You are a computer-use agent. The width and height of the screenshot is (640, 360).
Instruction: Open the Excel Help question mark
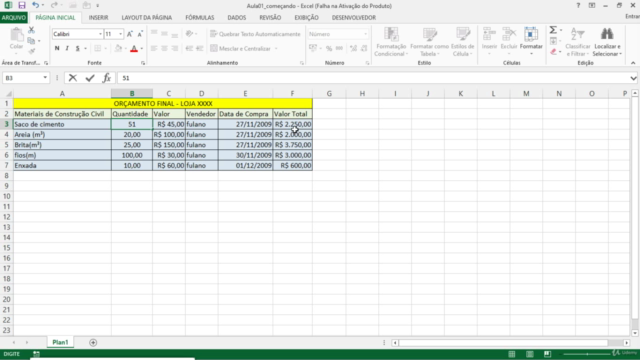pos(578,5)
